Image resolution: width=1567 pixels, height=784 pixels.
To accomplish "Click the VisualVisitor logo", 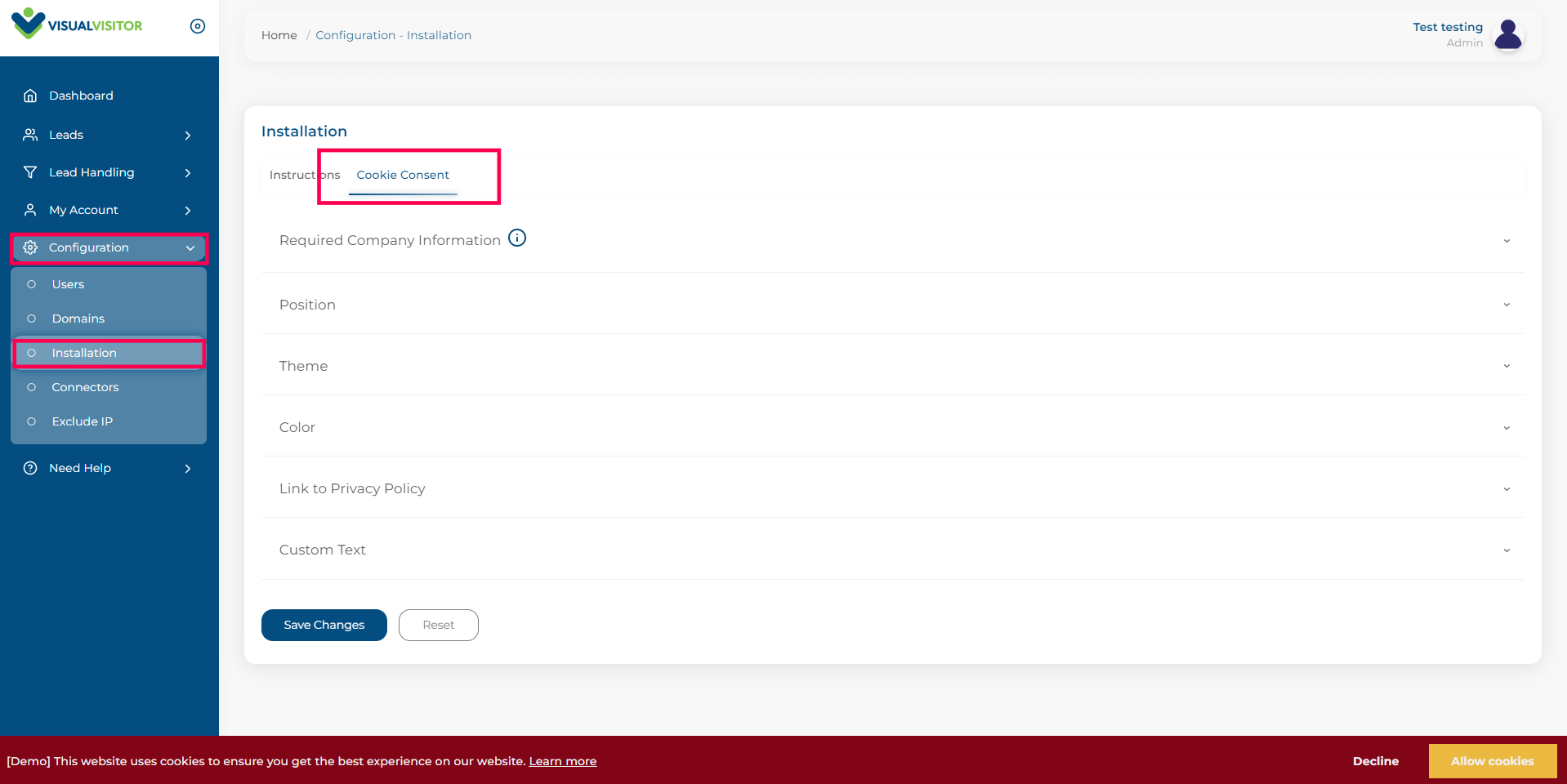I will coord(77,24).
